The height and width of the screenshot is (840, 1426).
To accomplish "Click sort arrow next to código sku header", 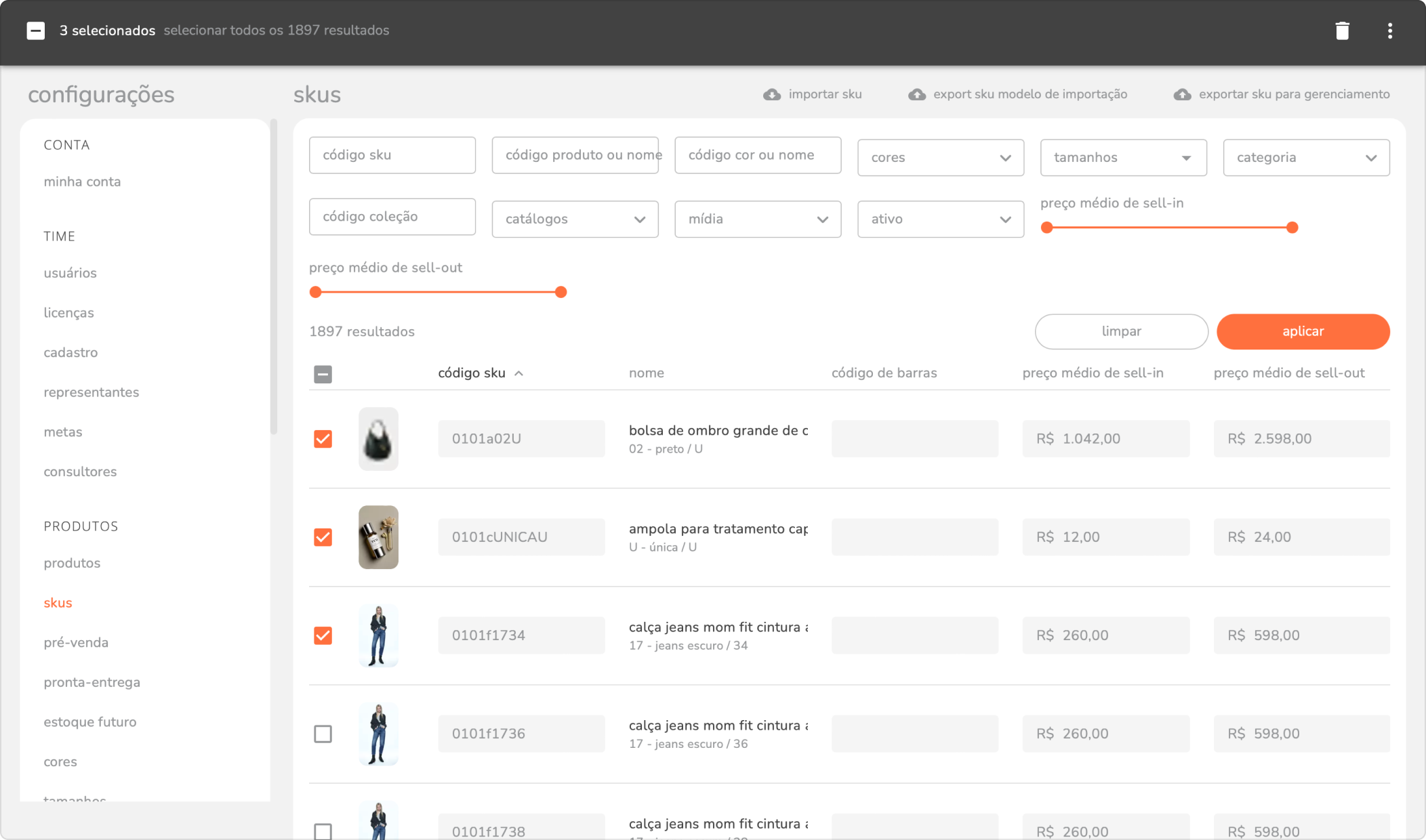I will pos(518,373).
